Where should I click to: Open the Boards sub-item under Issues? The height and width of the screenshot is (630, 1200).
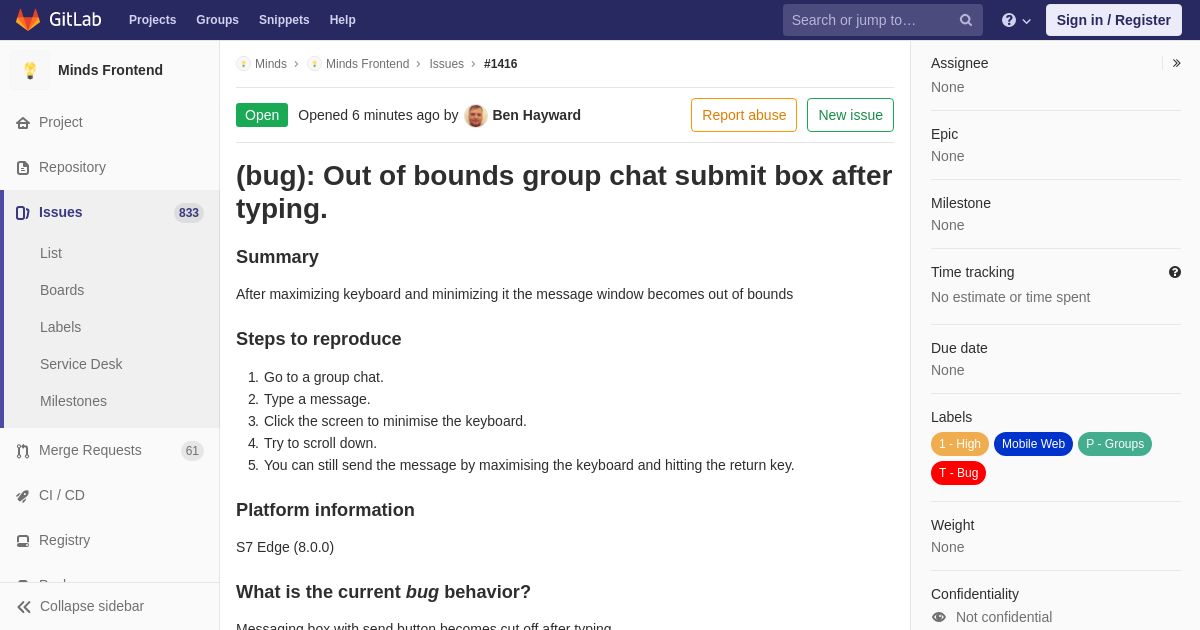(62, 290)
